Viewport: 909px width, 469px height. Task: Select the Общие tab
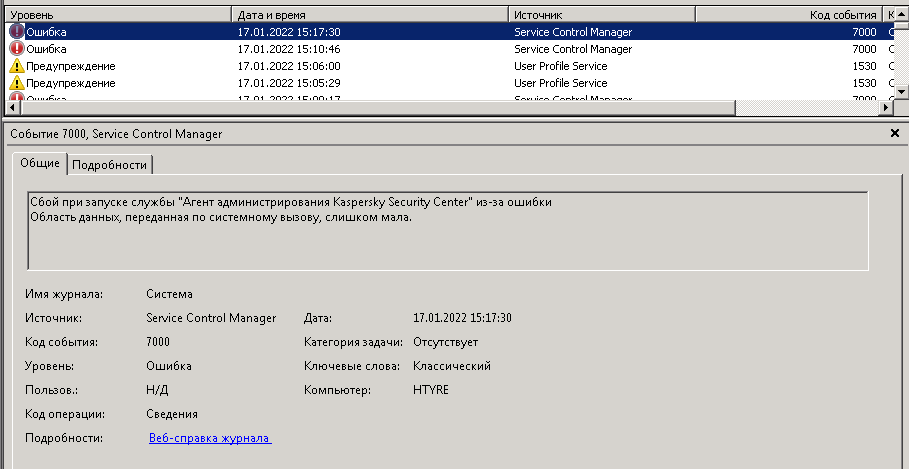click(40, 164)
